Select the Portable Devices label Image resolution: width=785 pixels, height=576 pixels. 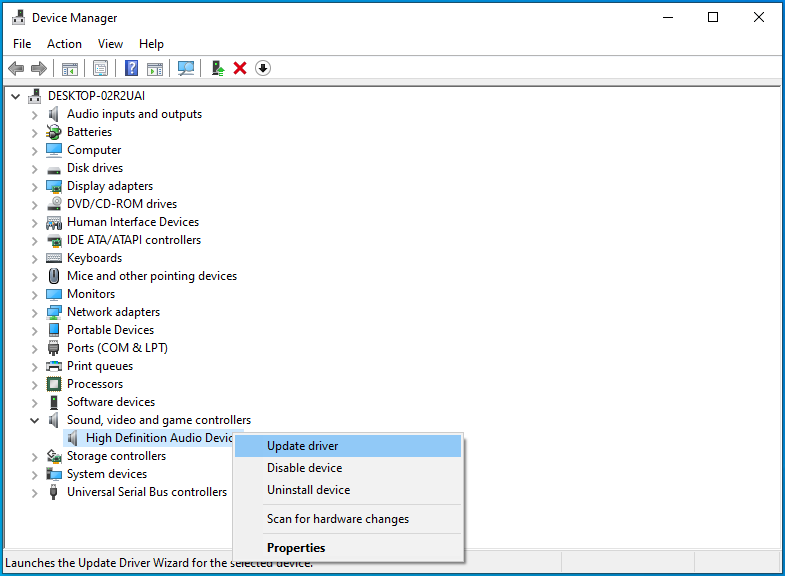[111, 330]
